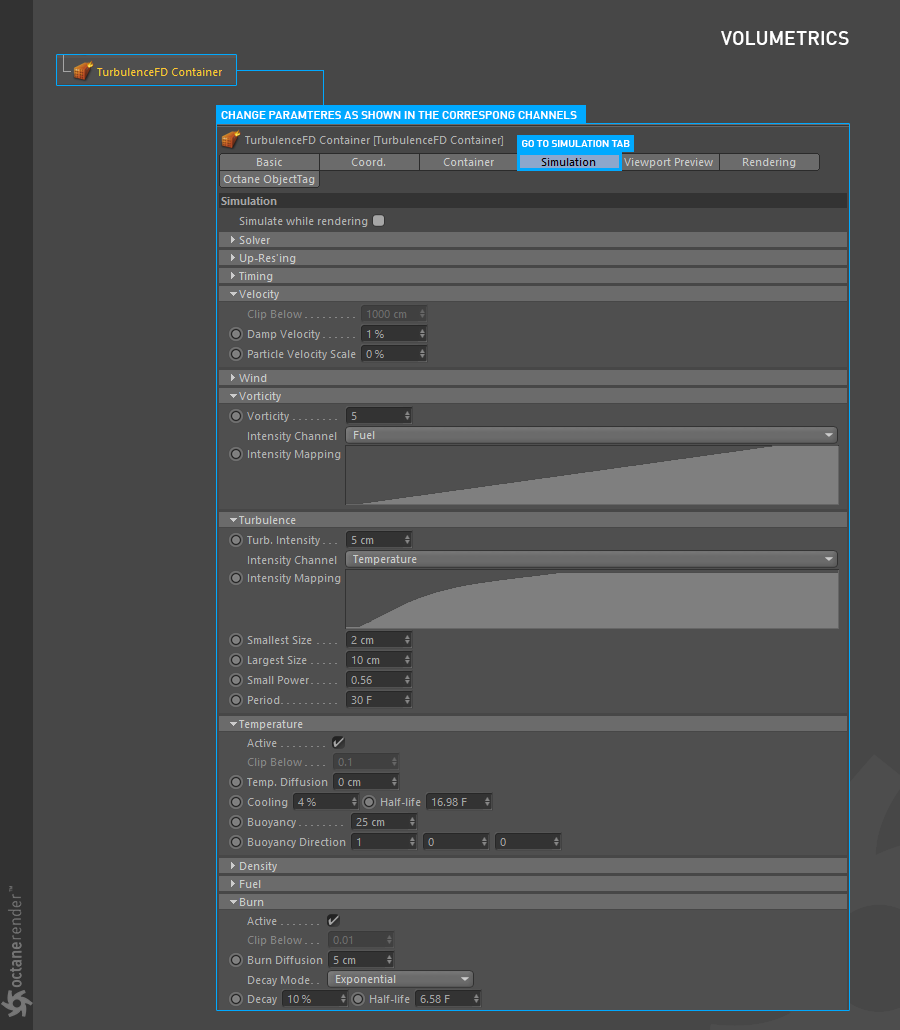
Task: Click the TurbulenceFD Container icon in the object tree
Action: [83, 71]
